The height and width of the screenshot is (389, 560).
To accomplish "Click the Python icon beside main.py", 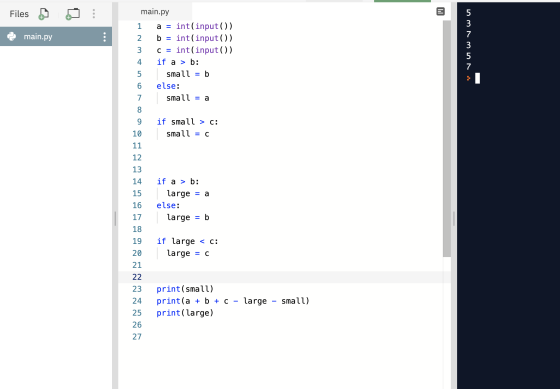I will 11,36.
